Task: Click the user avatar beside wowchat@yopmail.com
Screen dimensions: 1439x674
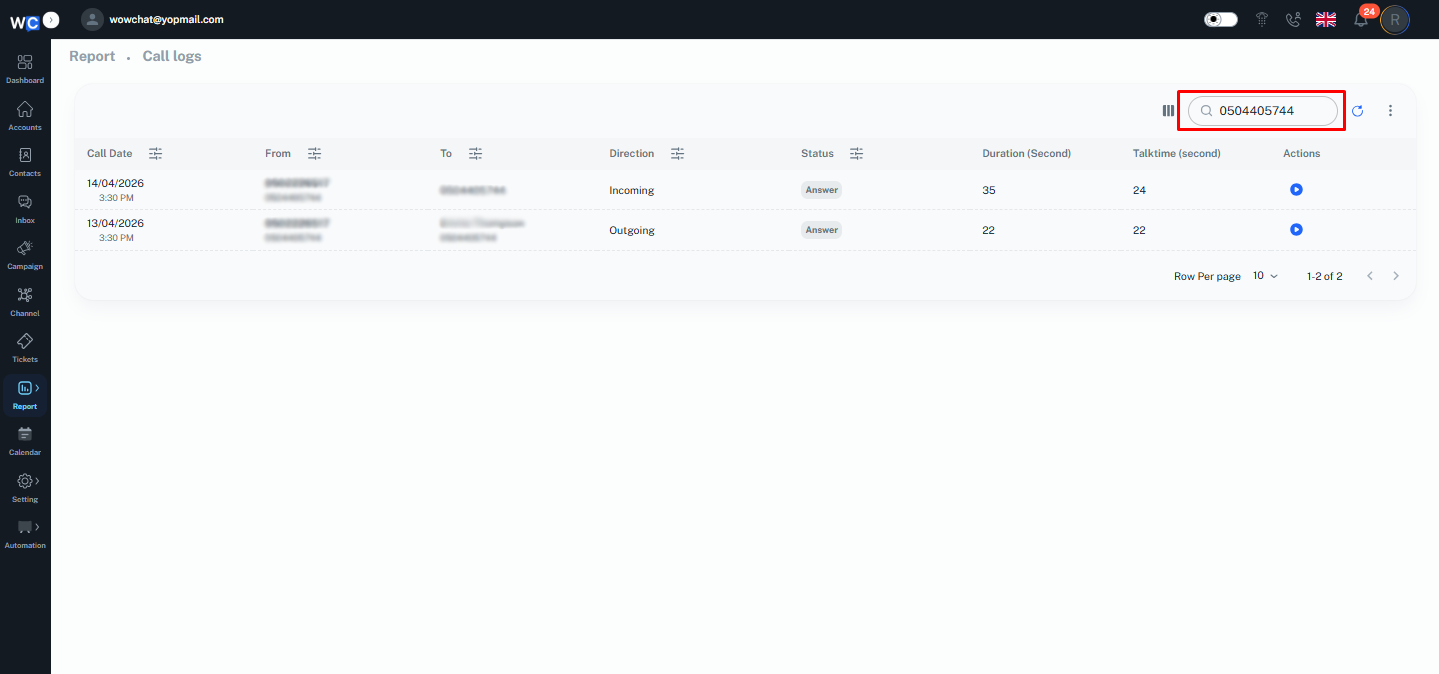Action: pos(93,19)
